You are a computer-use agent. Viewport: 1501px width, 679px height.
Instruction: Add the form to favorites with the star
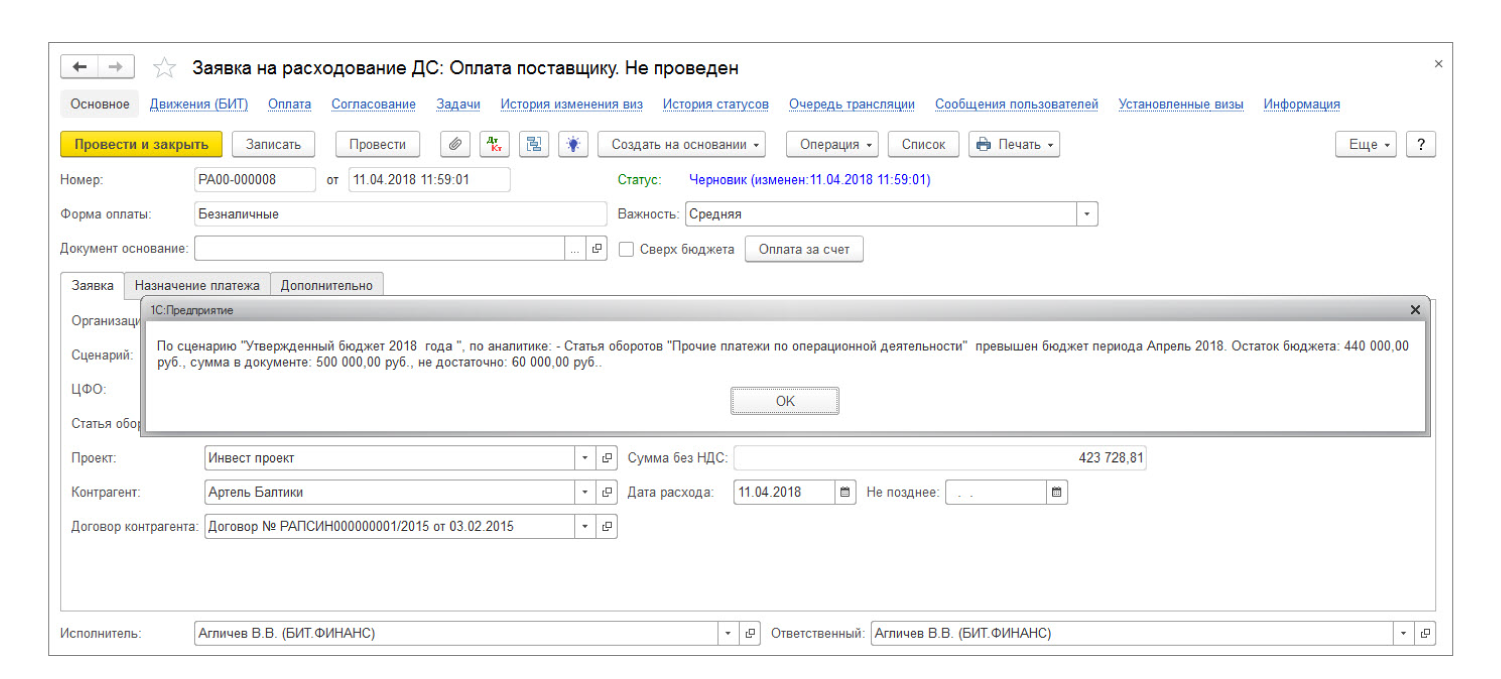pyautogui.click(x=165, y=68)
